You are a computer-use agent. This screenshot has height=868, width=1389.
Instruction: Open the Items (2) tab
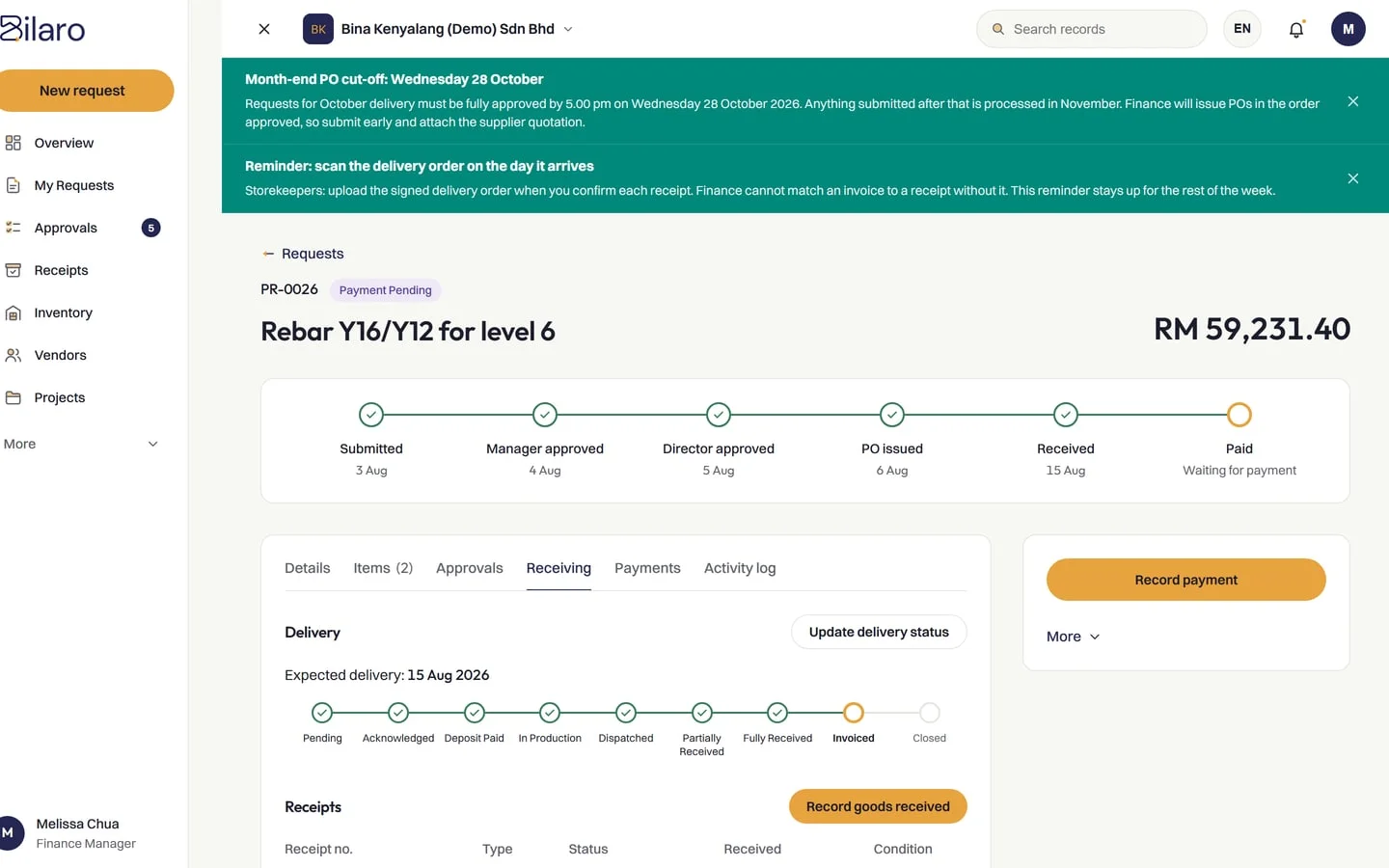[383, 568]
